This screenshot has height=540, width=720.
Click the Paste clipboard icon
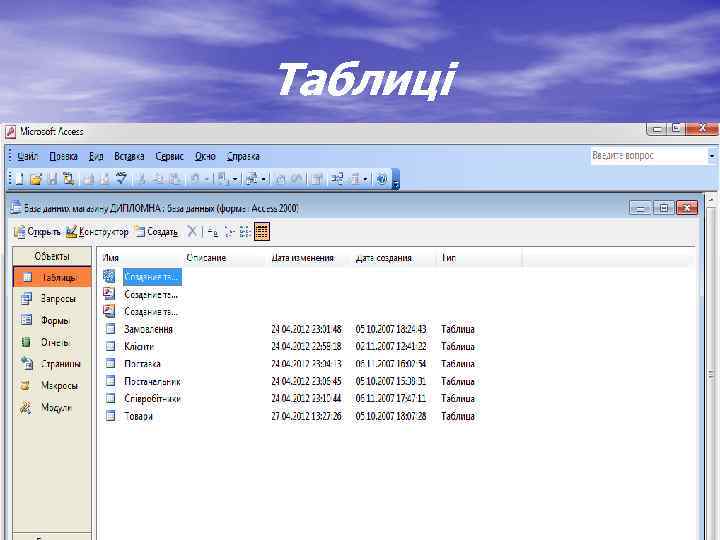tap(174, 179)
